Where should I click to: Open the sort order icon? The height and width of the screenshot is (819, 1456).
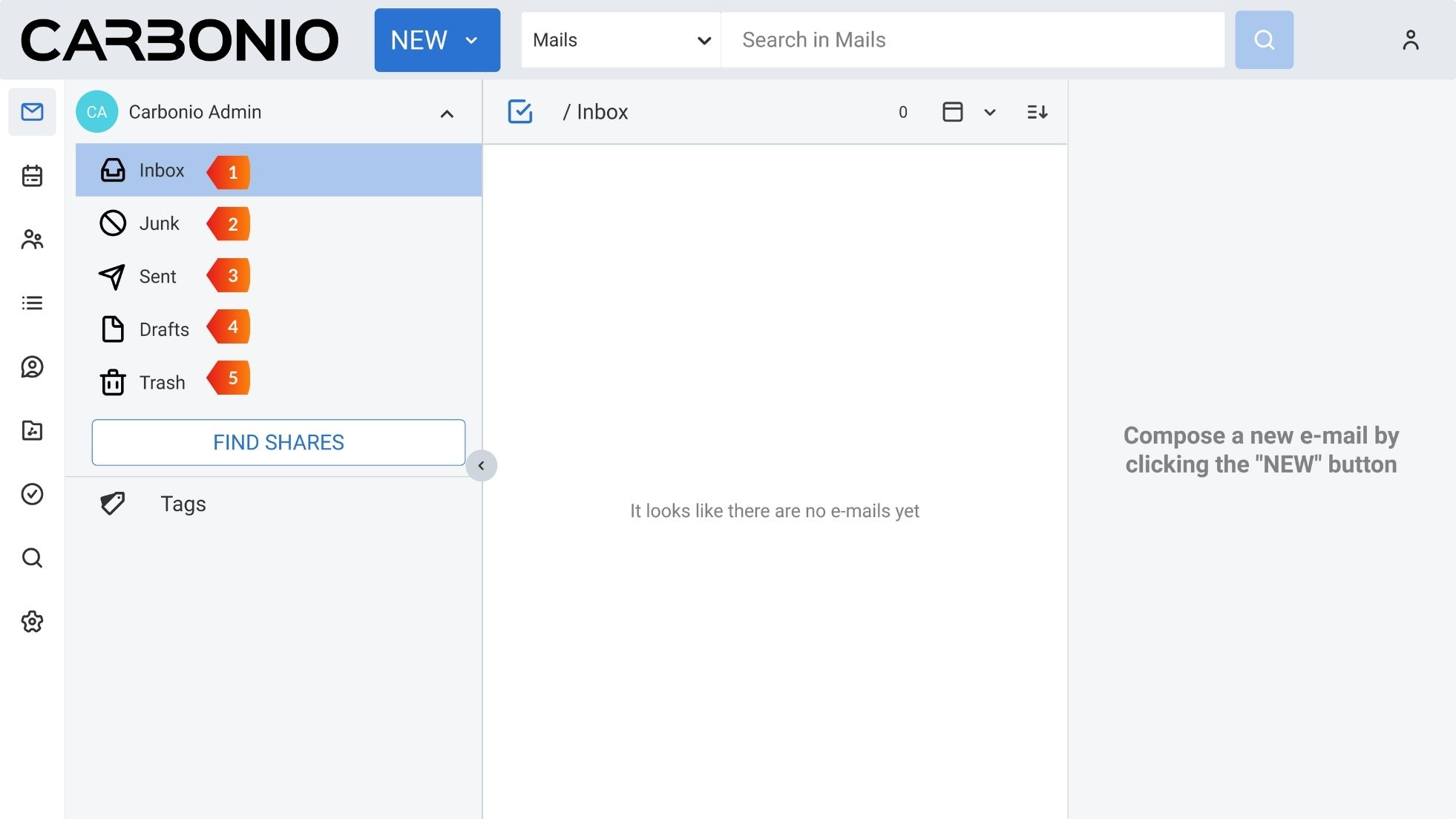tap(1037, 112)
